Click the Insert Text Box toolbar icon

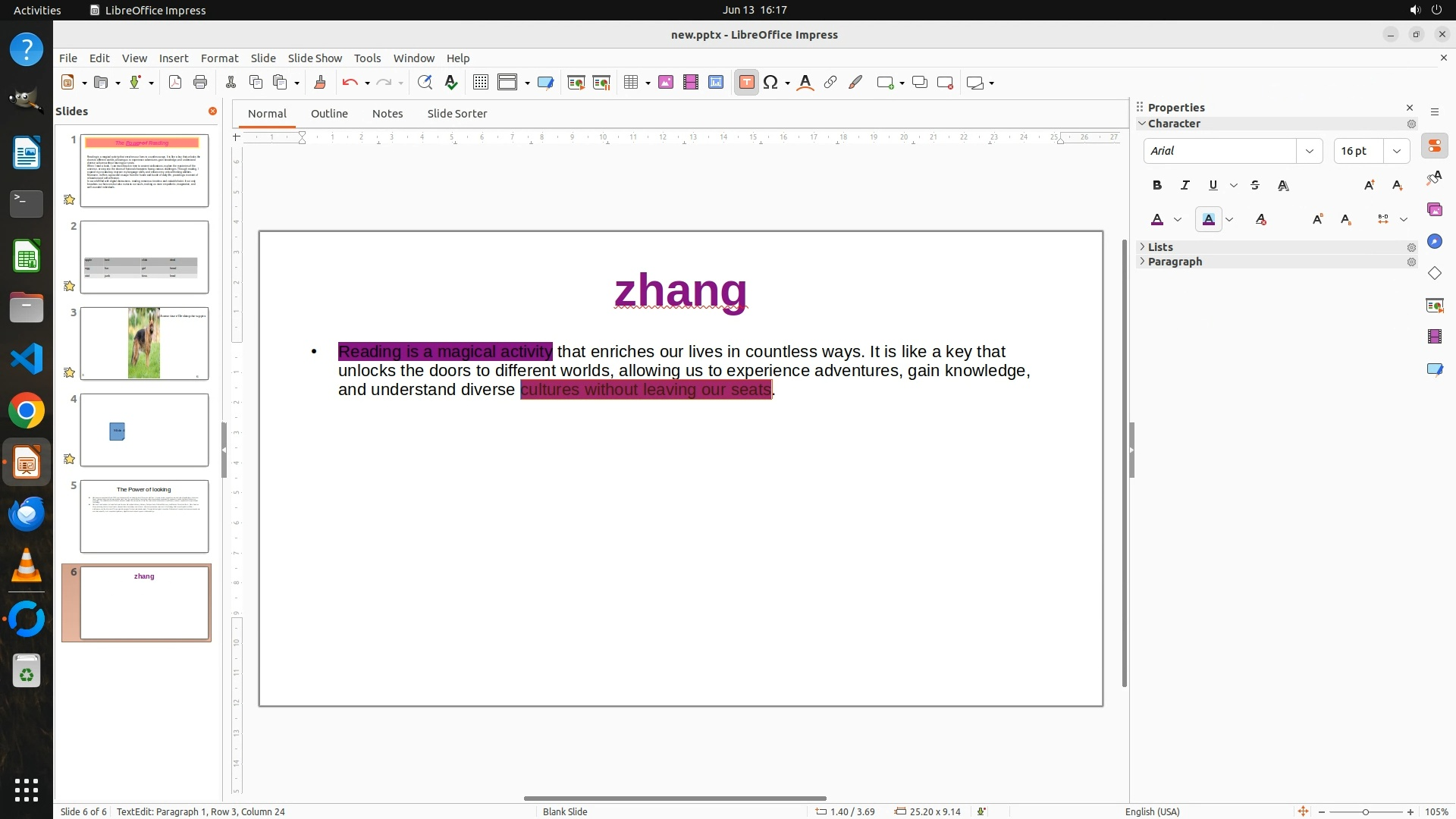[x=746, y=83]
